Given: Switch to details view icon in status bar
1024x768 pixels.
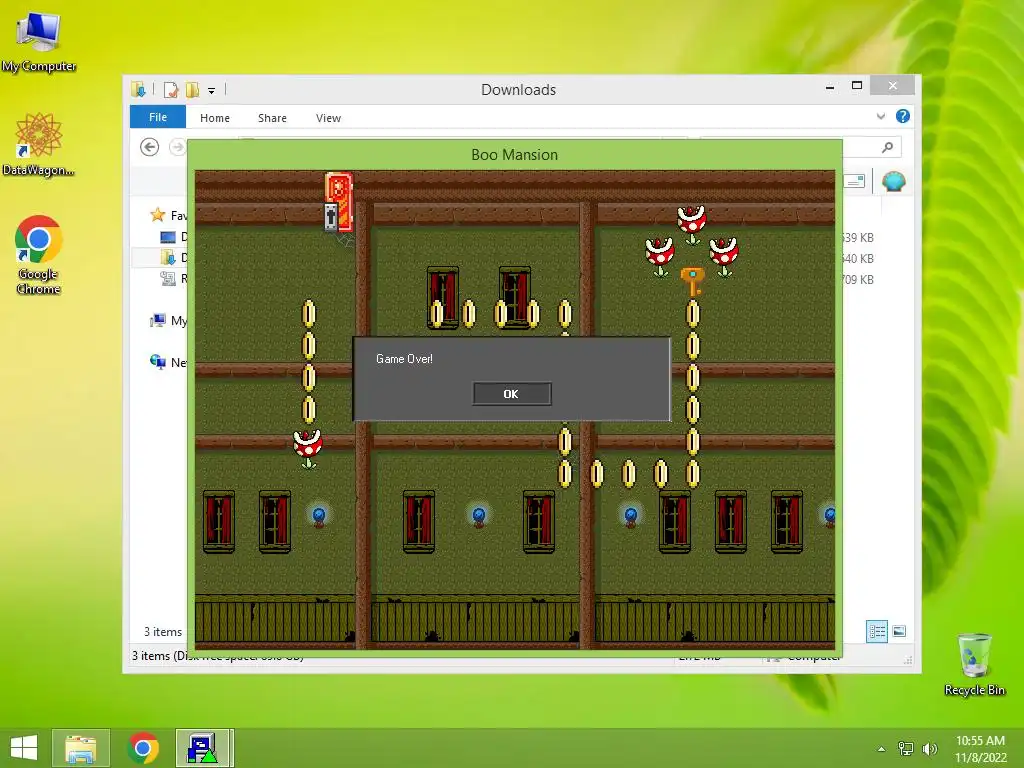Looking at the screenshot, I should (877, 632).
